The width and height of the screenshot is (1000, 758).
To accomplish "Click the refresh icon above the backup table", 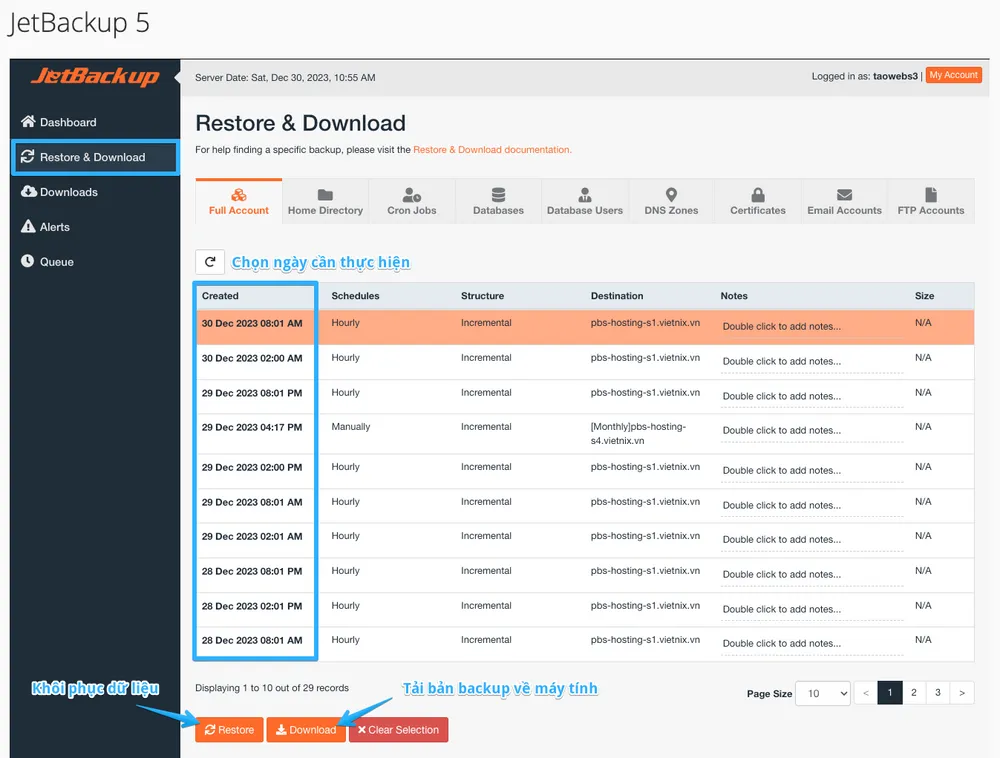I will (x=209, y=262).
